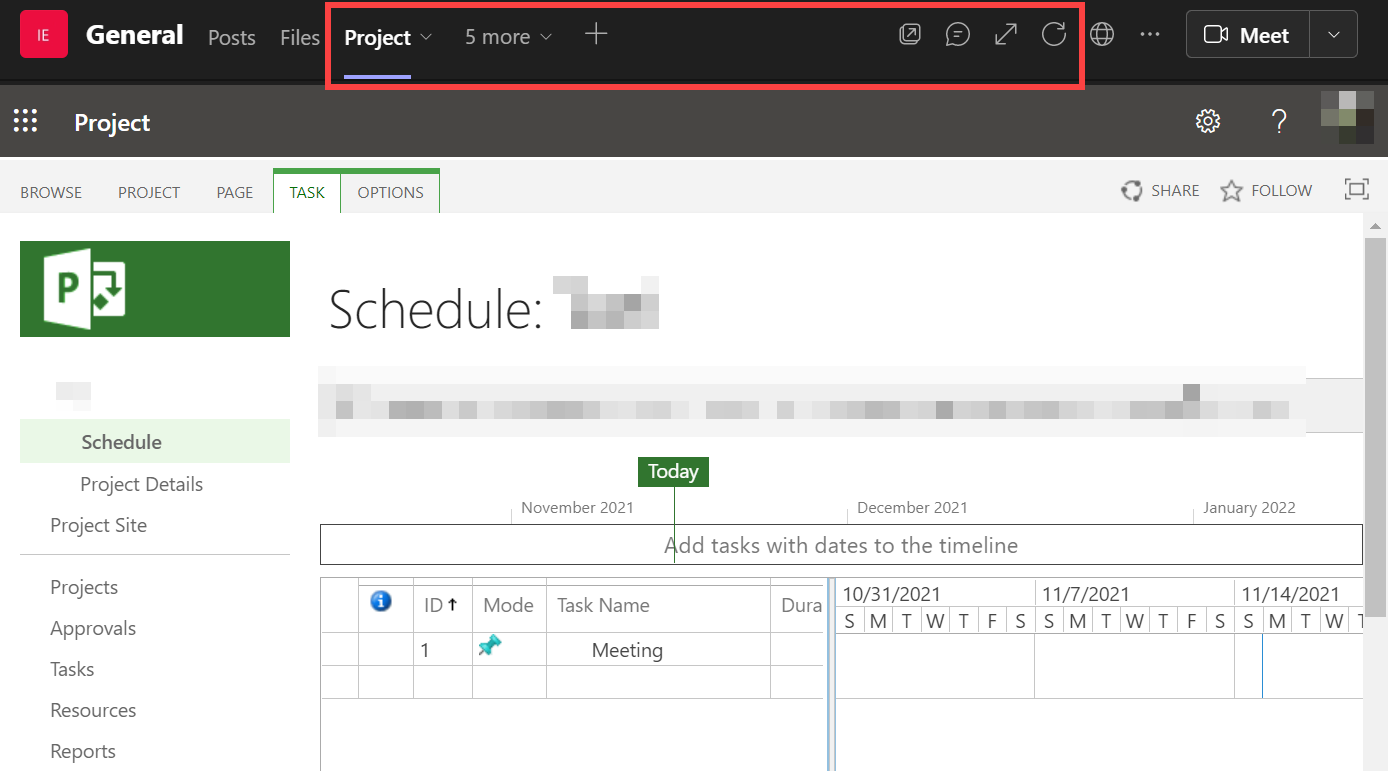Viewport: 1388px width, 771px height.
Task: Open the tab conversation chat icon
Action: [x=957, y=35]
